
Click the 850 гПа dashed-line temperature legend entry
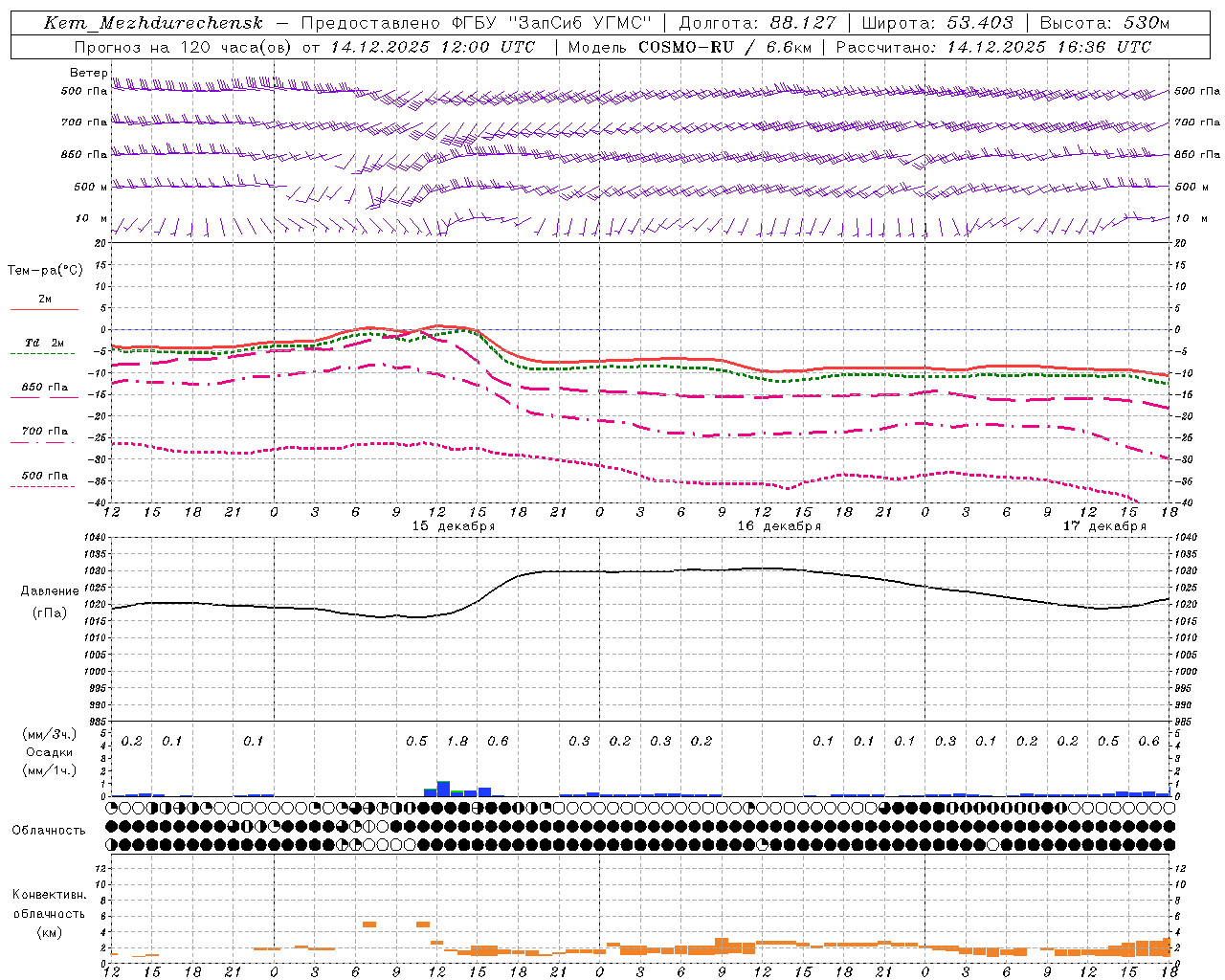[45, 388]
